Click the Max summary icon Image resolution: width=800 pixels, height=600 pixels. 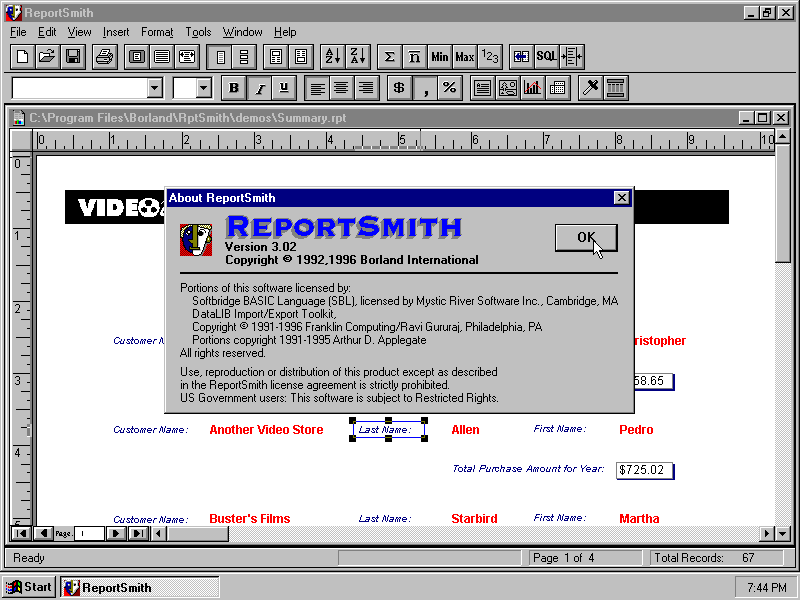point(464,57)
